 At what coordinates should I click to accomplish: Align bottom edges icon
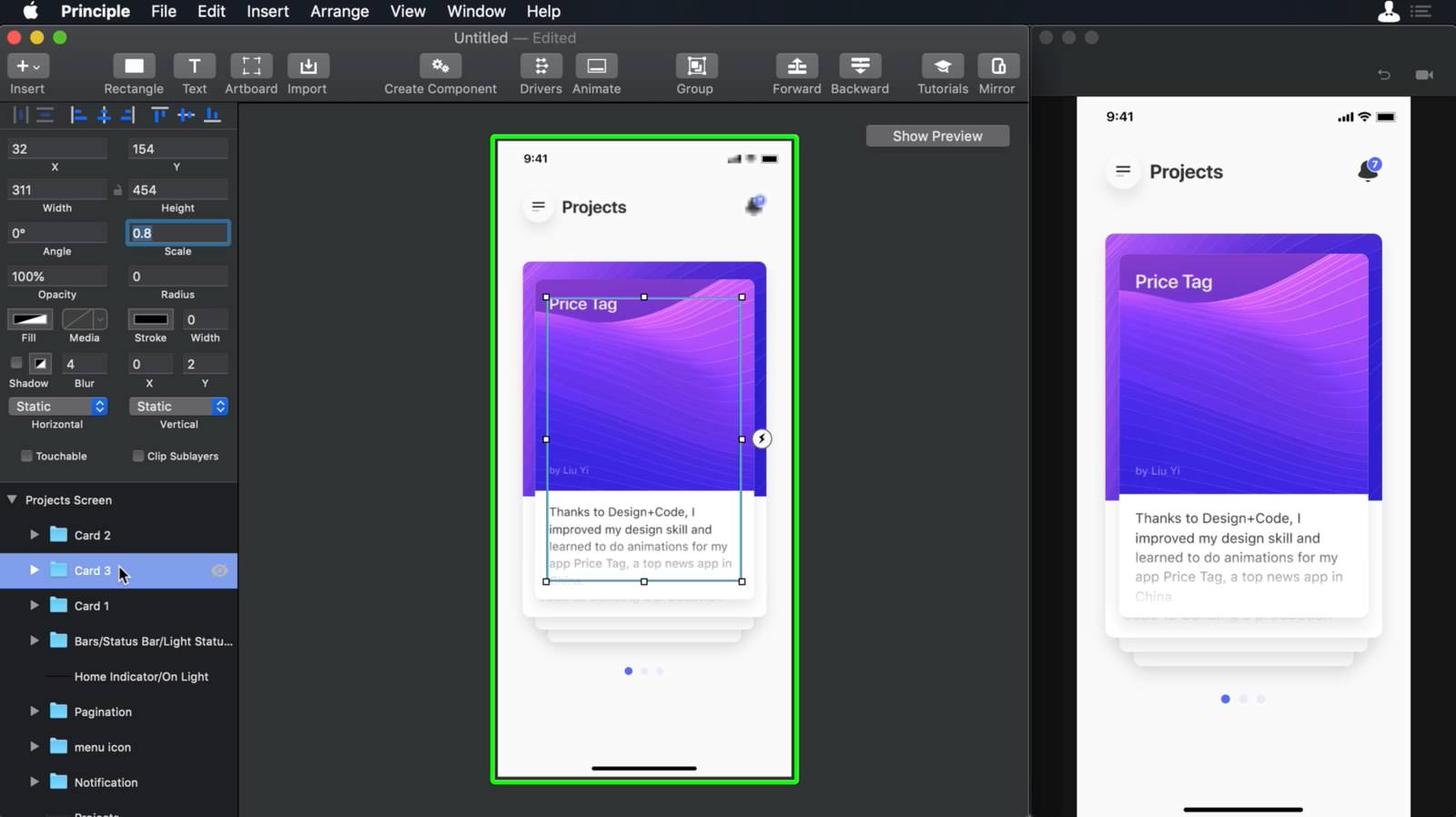(212, 115)
